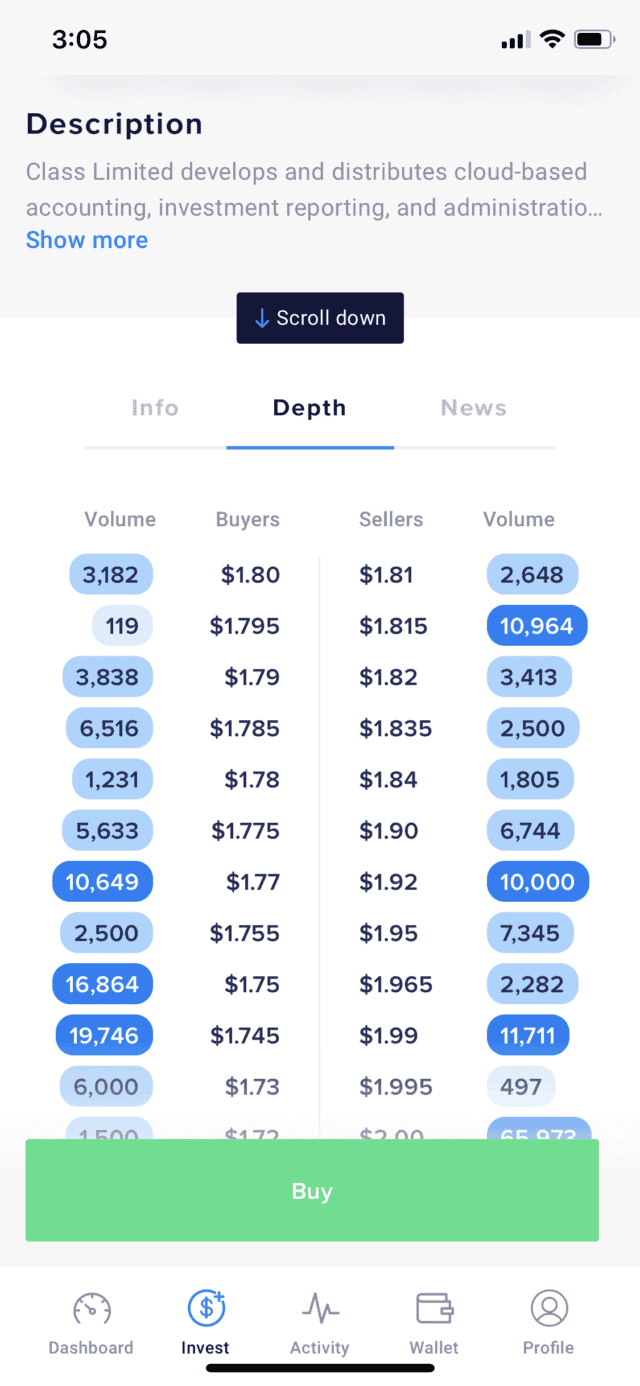
Task: Select the Depth tab
Action: 310,408
